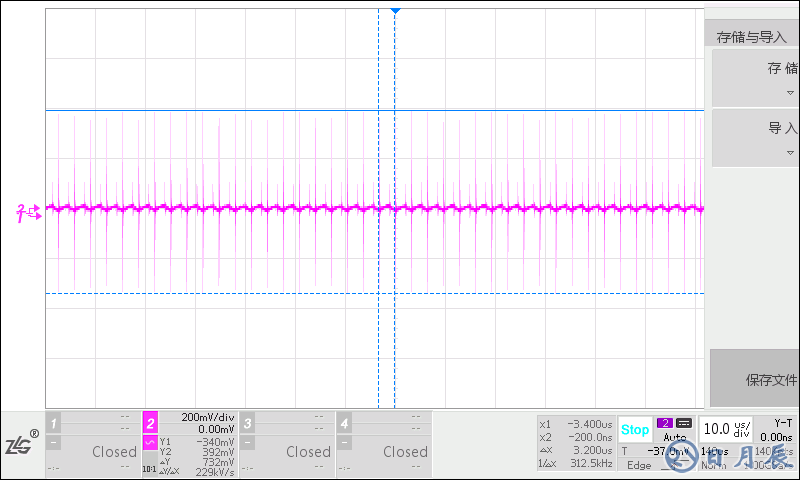Click the Auto trigger mode label
Screen dimensions: 800x480
(x=674, y=438)
